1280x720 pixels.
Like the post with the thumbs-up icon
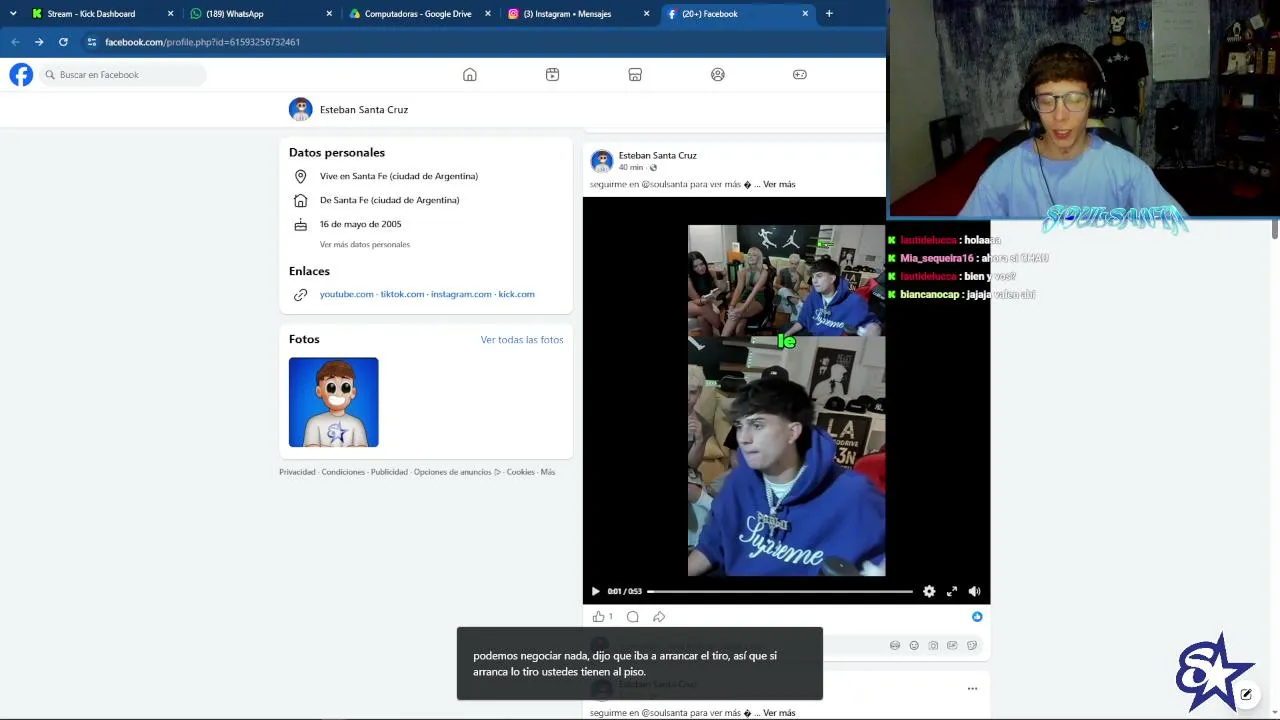click(x=598, y=617)
